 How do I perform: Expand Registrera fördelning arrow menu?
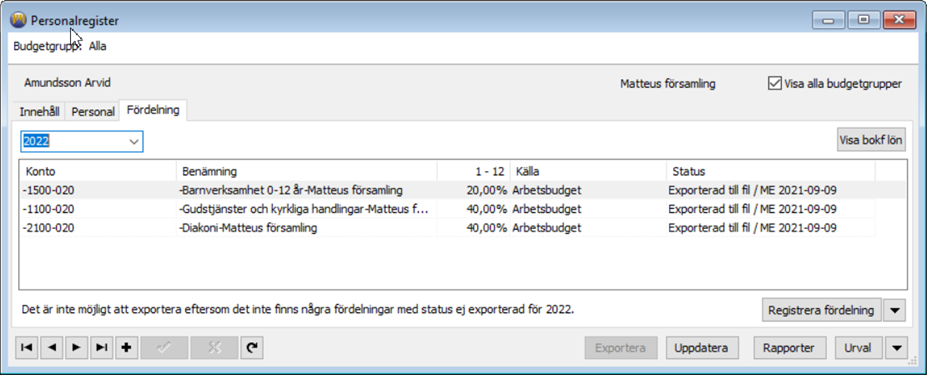tap(894, 310)
